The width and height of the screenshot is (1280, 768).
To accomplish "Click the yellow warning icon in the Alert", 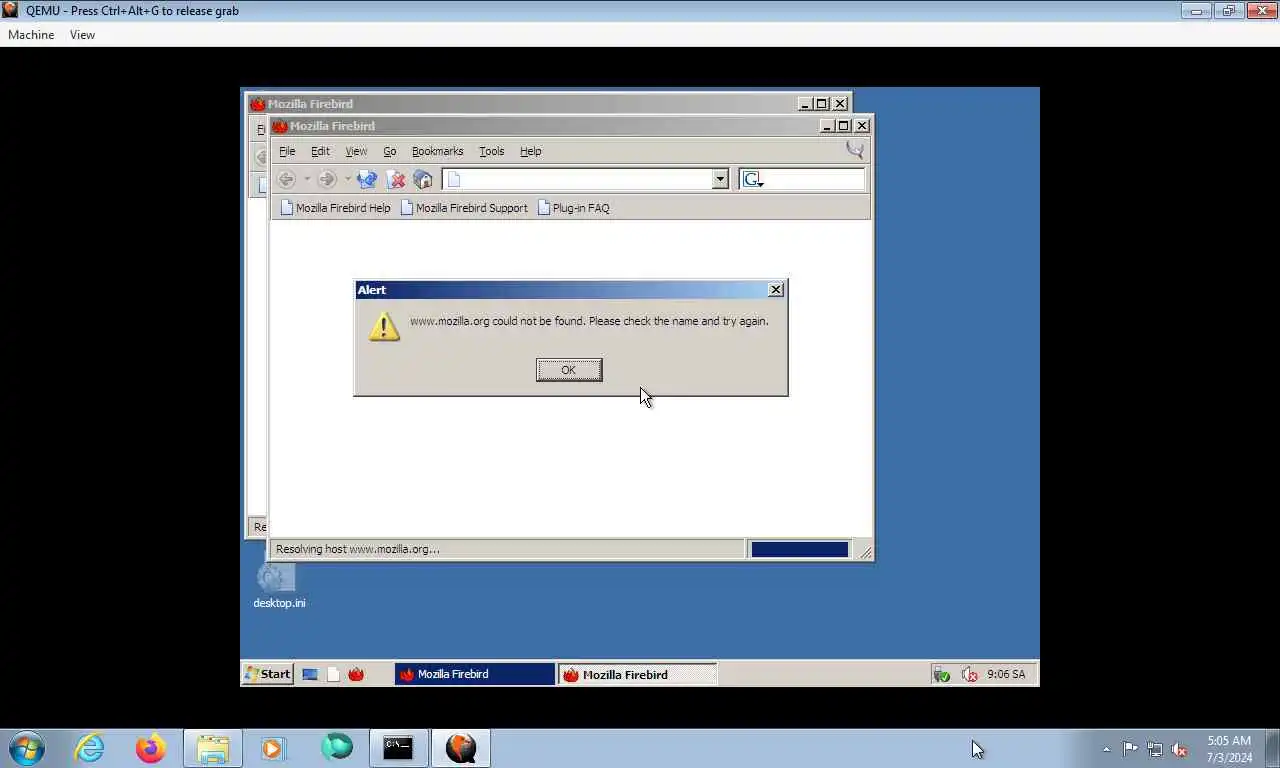I will click(x=385, y=326).
